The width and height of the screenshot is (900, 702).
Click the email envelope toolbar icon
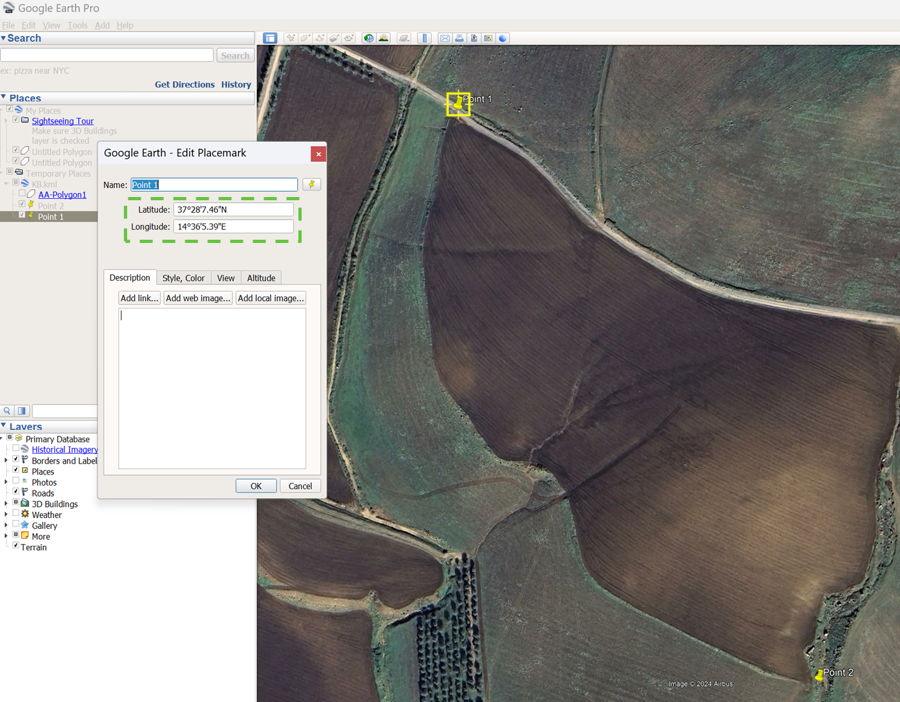[x=445, y=38]
